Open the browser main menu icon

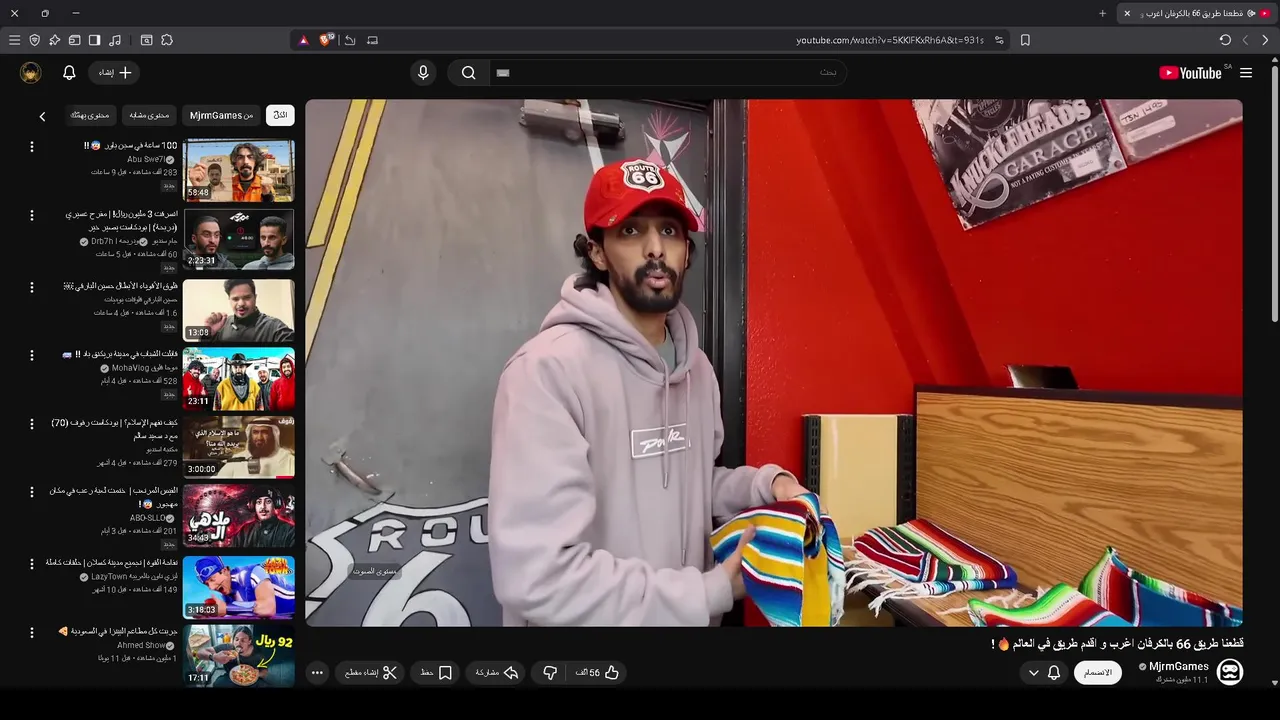coord(14,40)
